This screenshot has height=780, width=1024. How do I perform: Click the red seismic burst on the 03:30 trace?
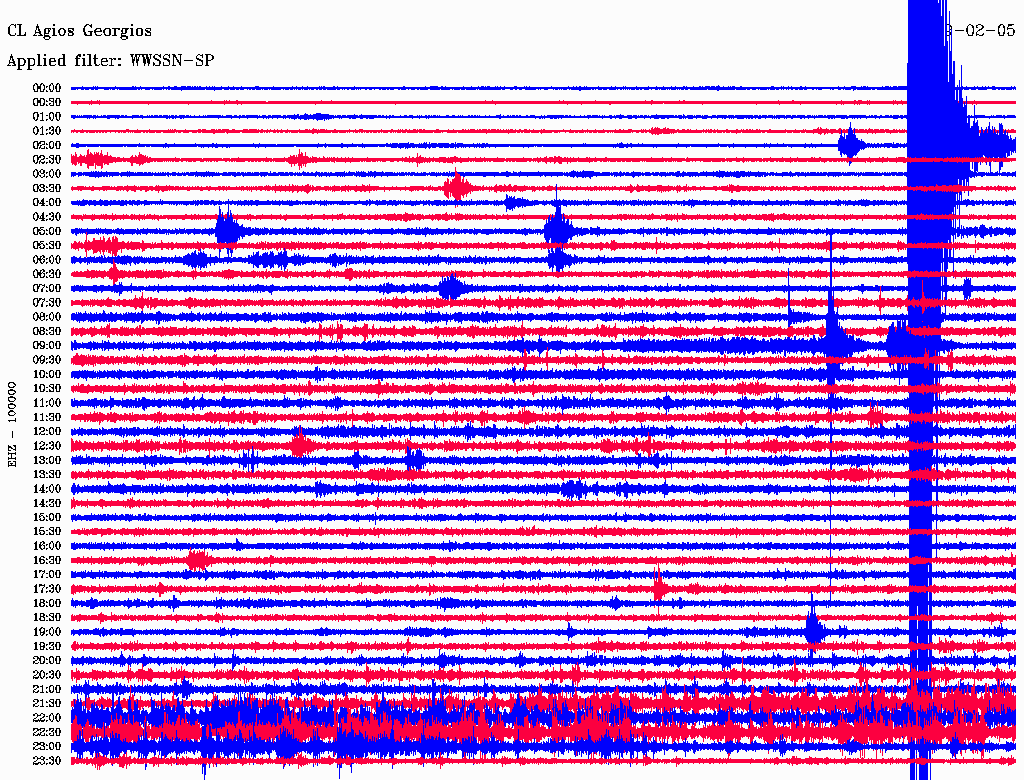click(457, 188)
